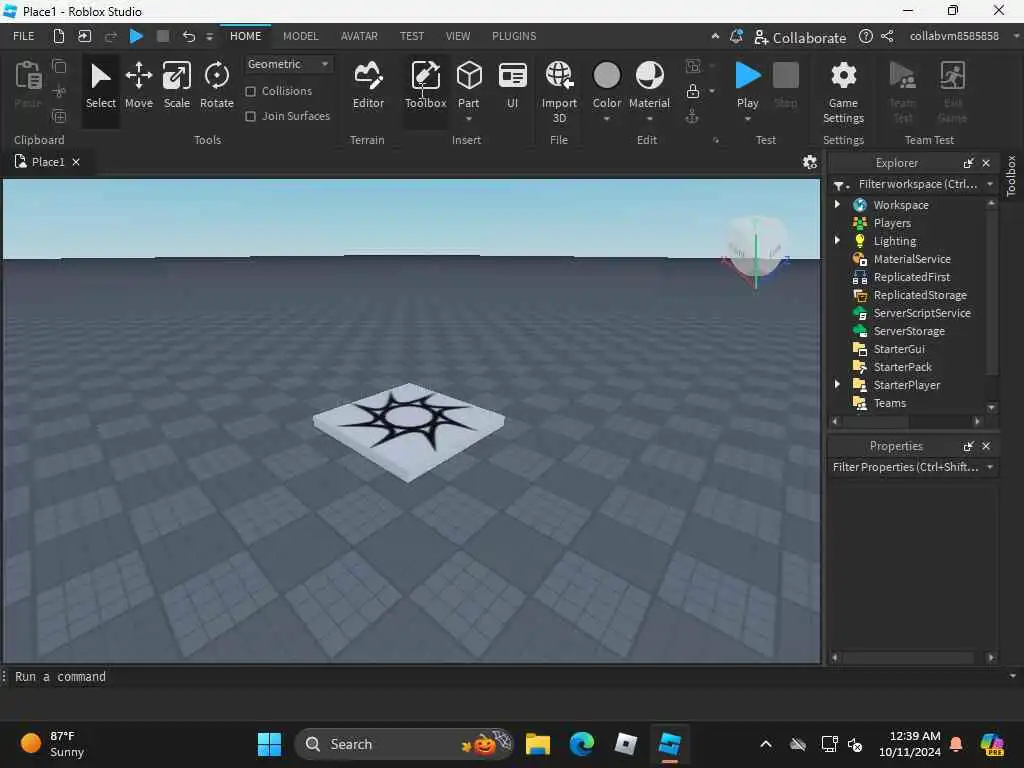Open the Part dropdown arrow
This screenshot has width=1024, height=768.
[x=468, y=120]
